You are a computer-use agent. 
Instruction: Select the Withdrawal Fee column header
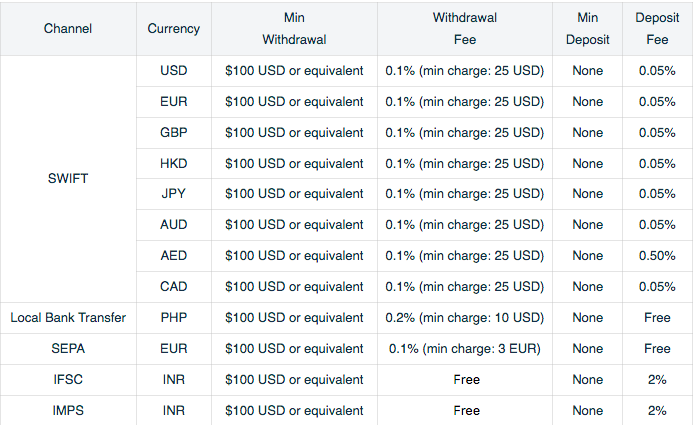pyautogui.click(x=465, y=29)
